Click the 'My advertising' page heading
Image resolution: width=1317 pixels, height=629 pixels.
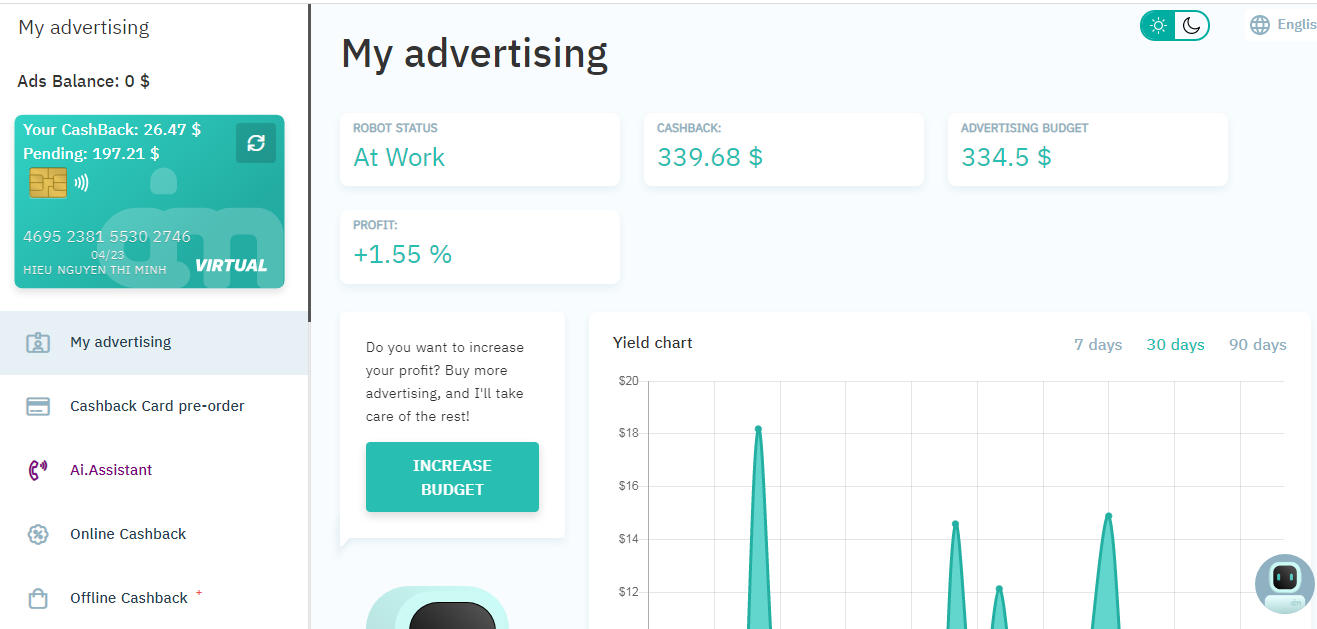pyautogui.click(x=474, y=54)
